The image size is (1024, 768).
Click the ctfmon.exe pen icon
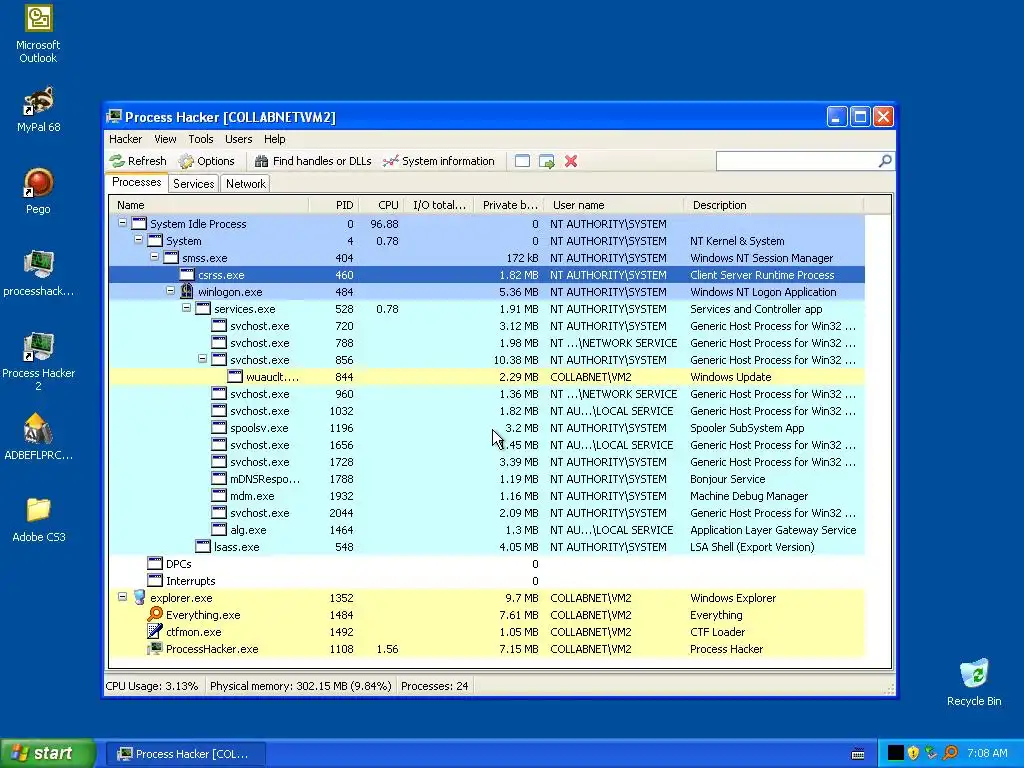tap(155, 632)
